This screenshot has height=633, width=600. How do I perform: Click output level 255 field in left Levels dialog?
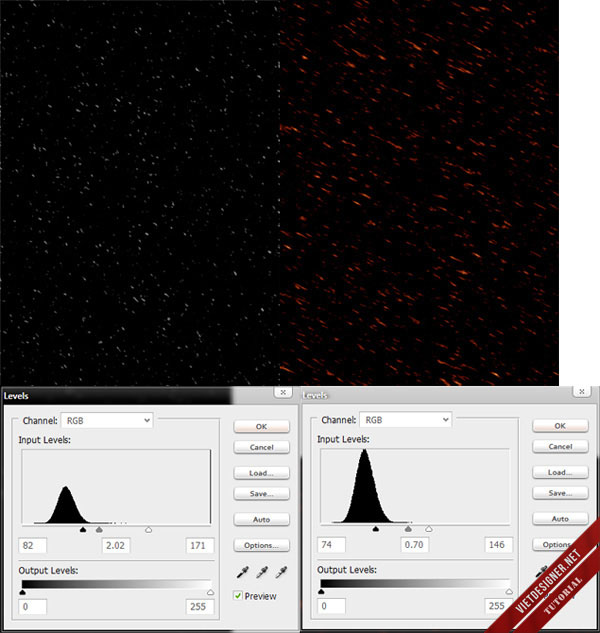(200, 606)
